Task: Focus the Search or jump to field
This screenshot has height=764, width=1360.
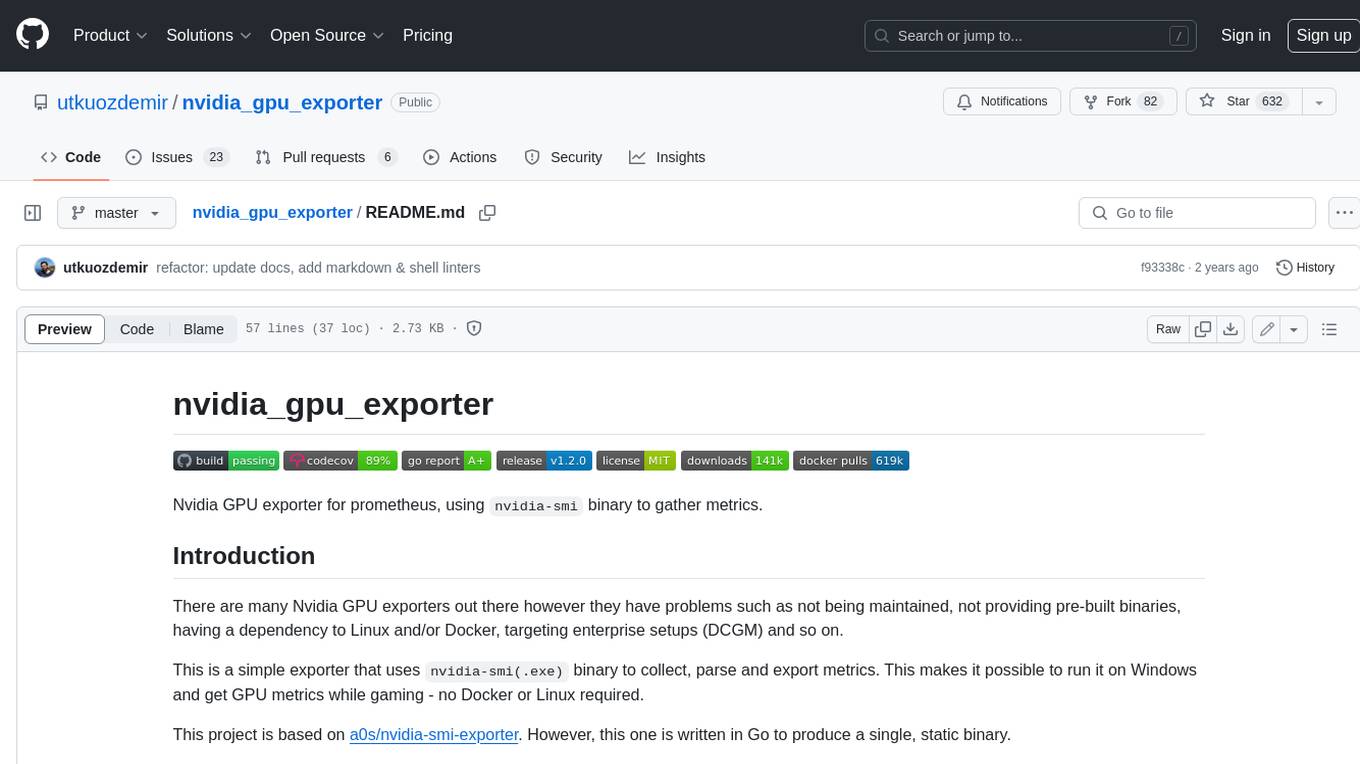Action: [1032, 36]
